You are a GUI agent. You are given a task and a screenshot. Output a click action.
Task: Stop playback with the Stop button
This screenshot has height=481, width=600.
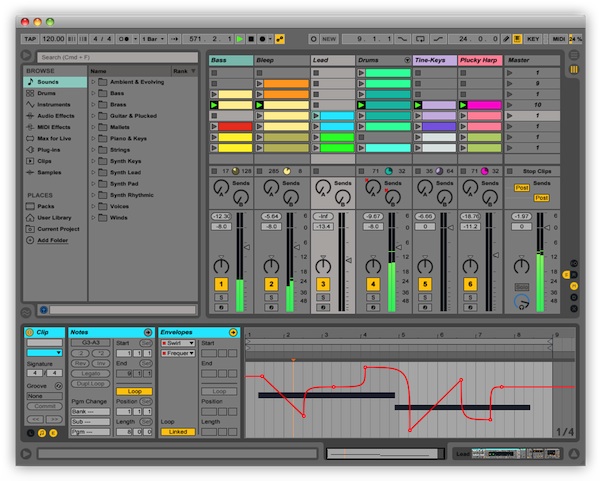[251, 39]
